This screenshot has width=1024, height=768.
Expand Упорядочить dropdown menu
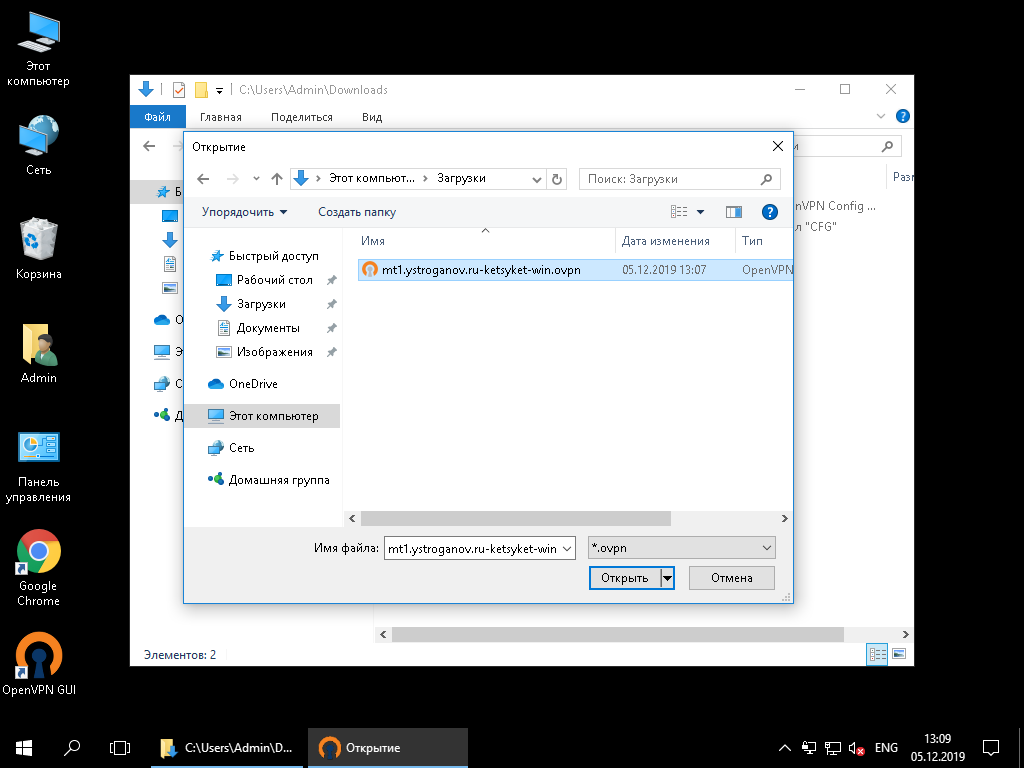(244, 212)
